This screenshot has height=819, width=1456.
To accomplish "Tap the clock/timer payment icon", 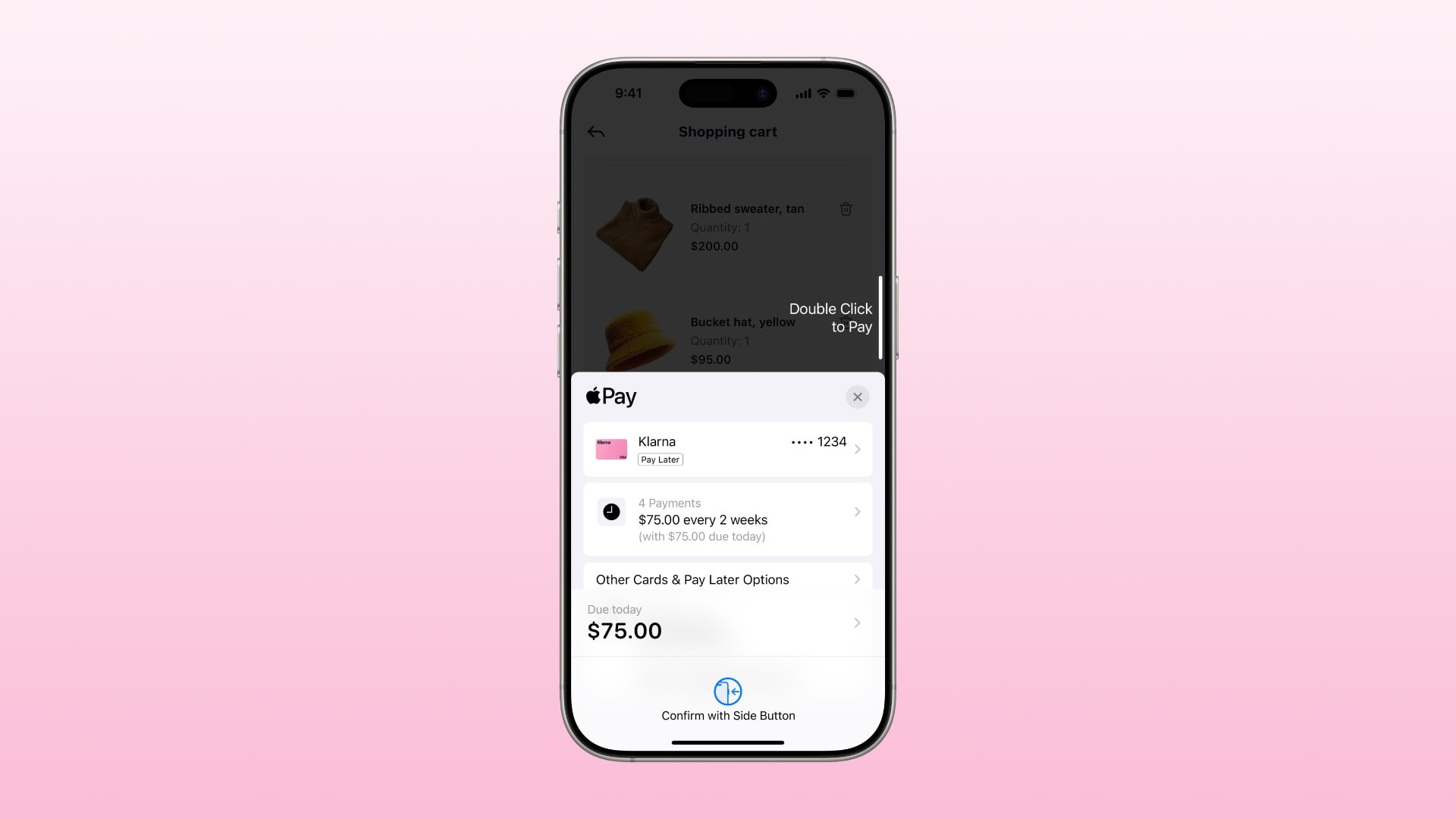I will (x=611, y=512).
